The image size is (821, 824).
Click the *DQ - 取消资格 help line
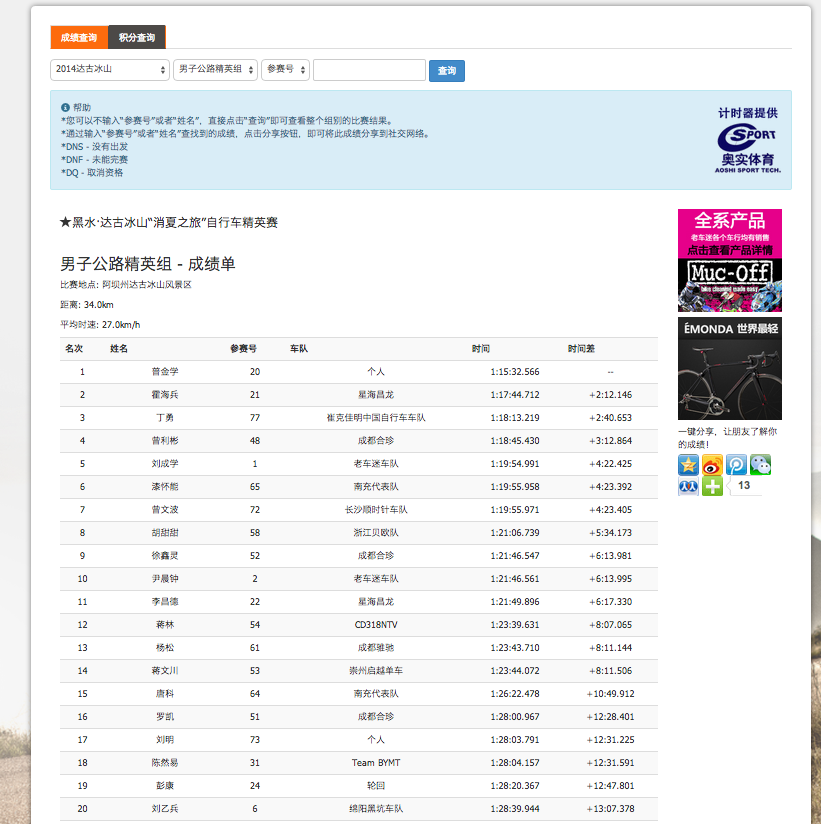coord(92,173)
